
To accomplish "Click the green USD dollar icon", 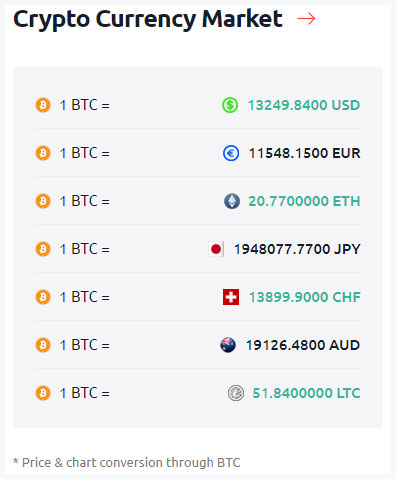I will pos(230,105).
